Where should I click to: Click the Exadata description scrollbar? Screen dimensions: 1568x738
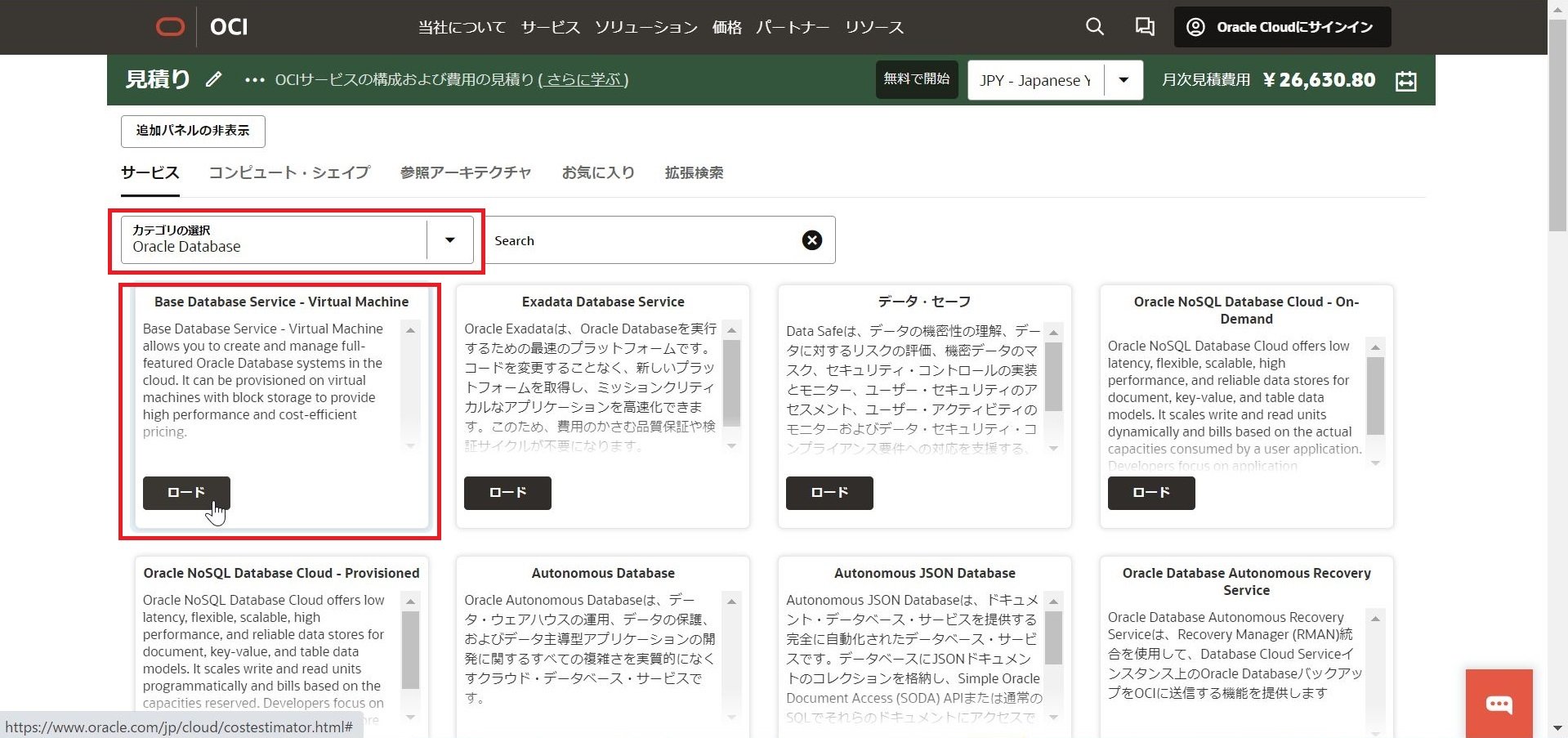click(x=731, y=384)
